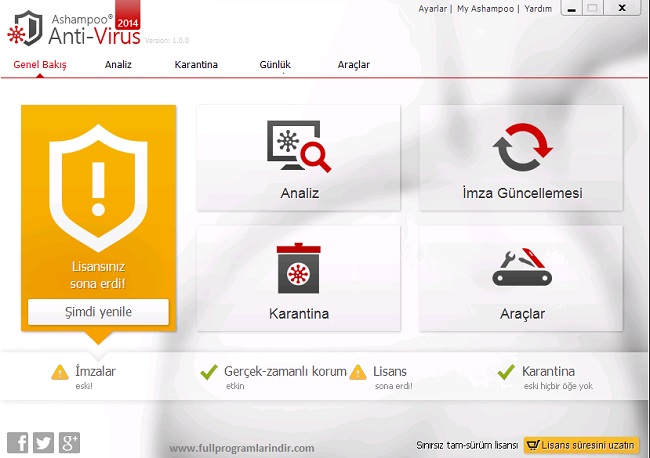Open the Analiz scan tile icon

[299, 146]
